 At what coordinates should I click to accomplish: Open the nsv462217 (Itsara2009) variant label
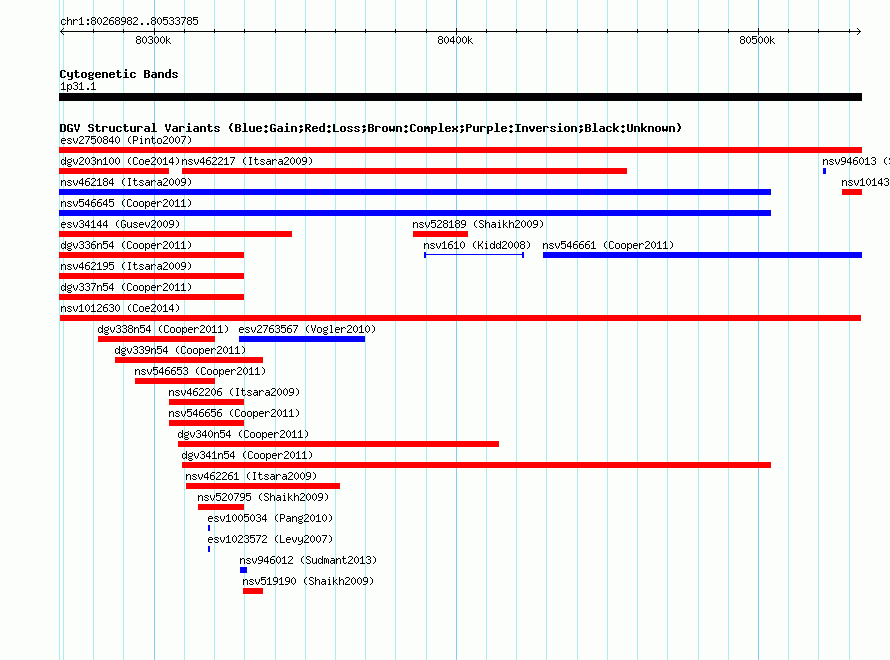click(x=247, y=161)
